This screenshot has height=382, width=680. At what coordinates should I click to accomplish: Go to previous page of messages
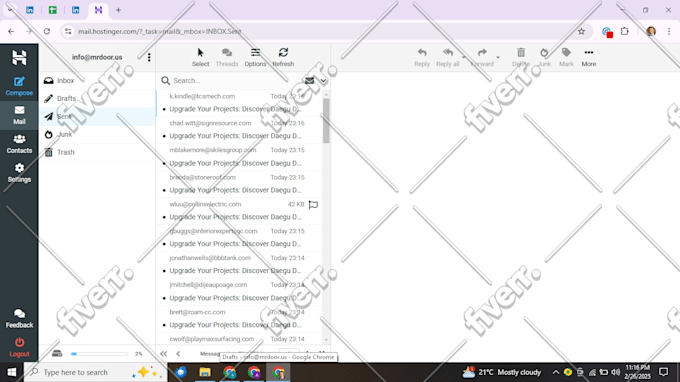[178, 354]
